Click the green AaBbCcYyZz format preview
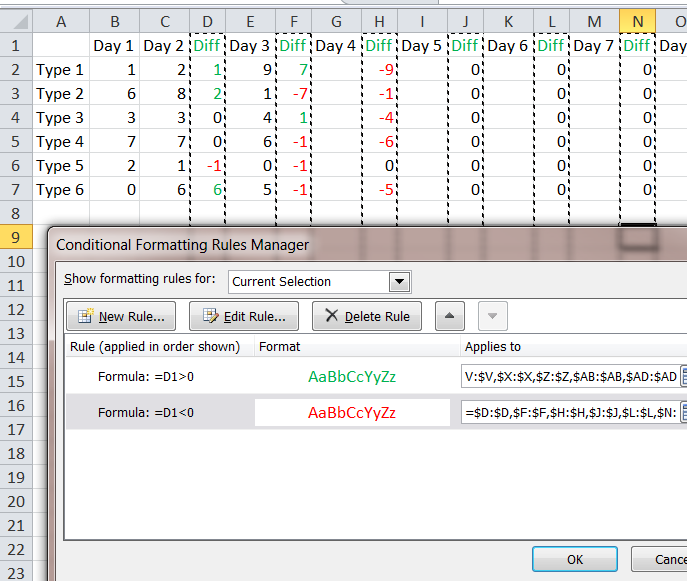Screen dimensions: 687x581 [x=352, y=377]
